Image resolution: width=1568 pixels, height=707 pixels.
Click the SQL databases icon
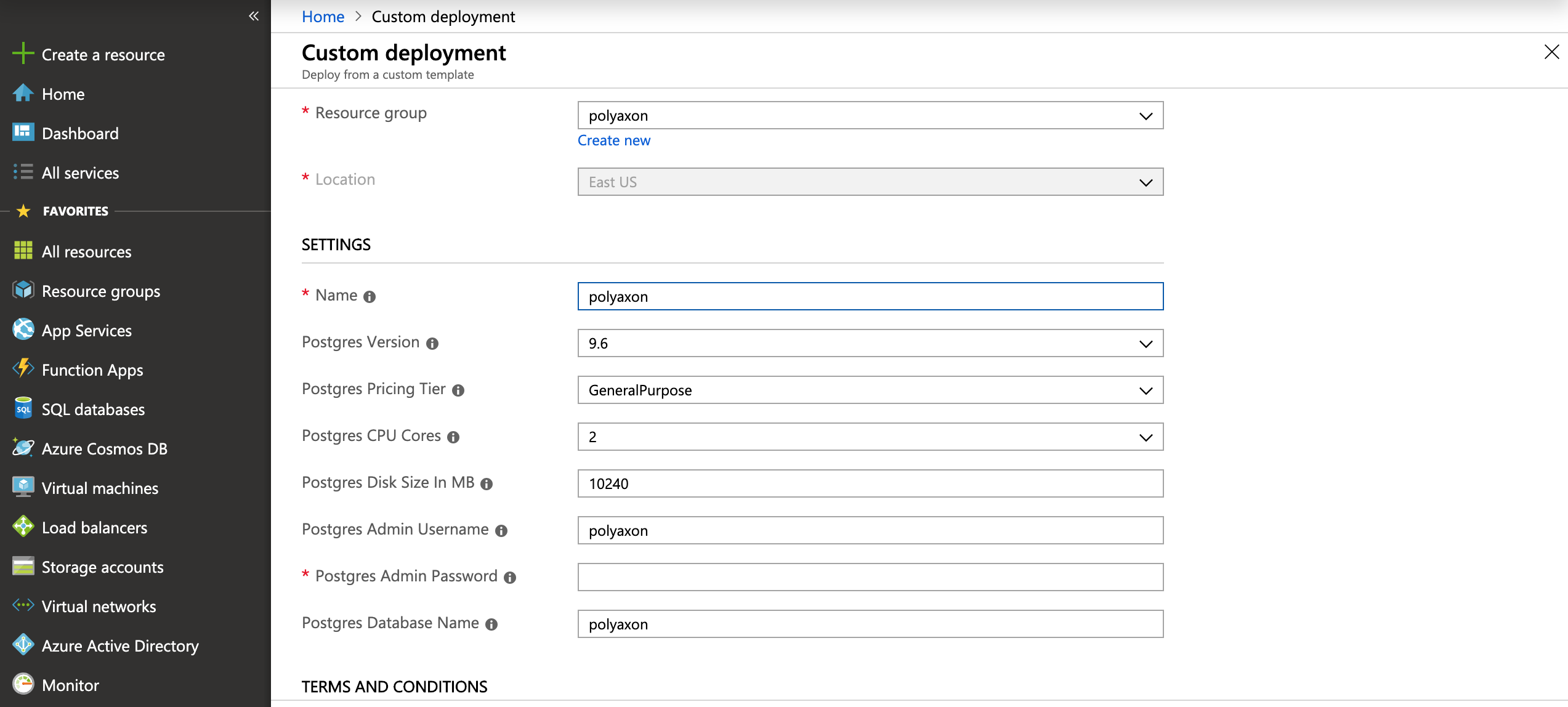tap(23, 408)
